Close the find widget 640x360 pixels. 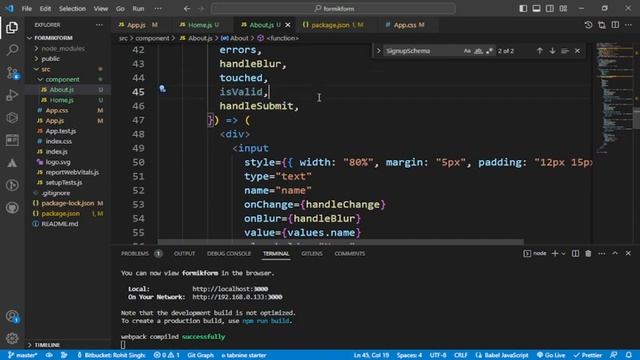click(577, 51)
